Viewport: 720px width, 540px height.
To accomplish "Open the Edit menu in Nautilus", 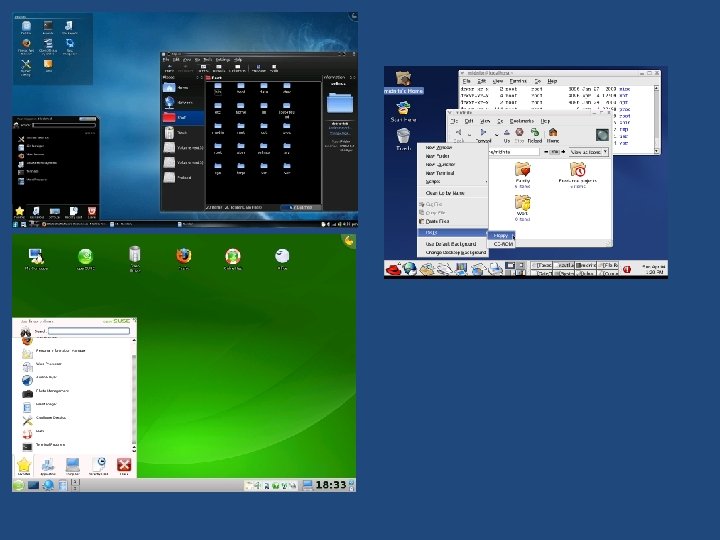I will pos(469,121).
